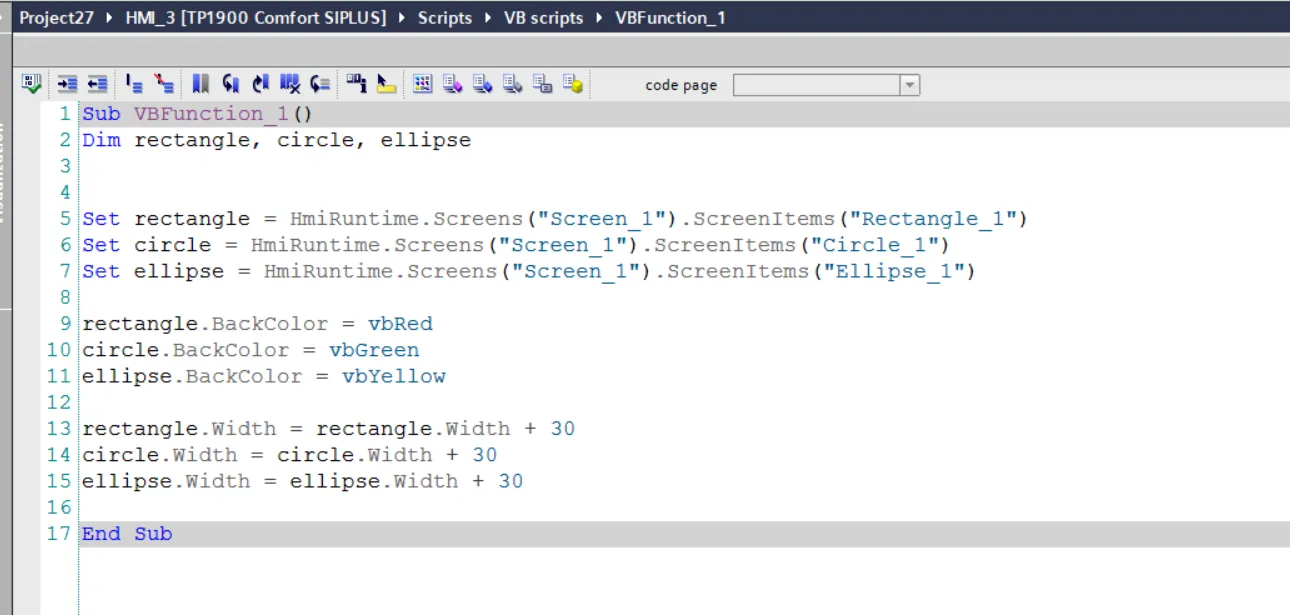Click the Decrease indent icon
Image resolution: width=1290 pixels, height=615 pixels.
(x=97, y=84)
